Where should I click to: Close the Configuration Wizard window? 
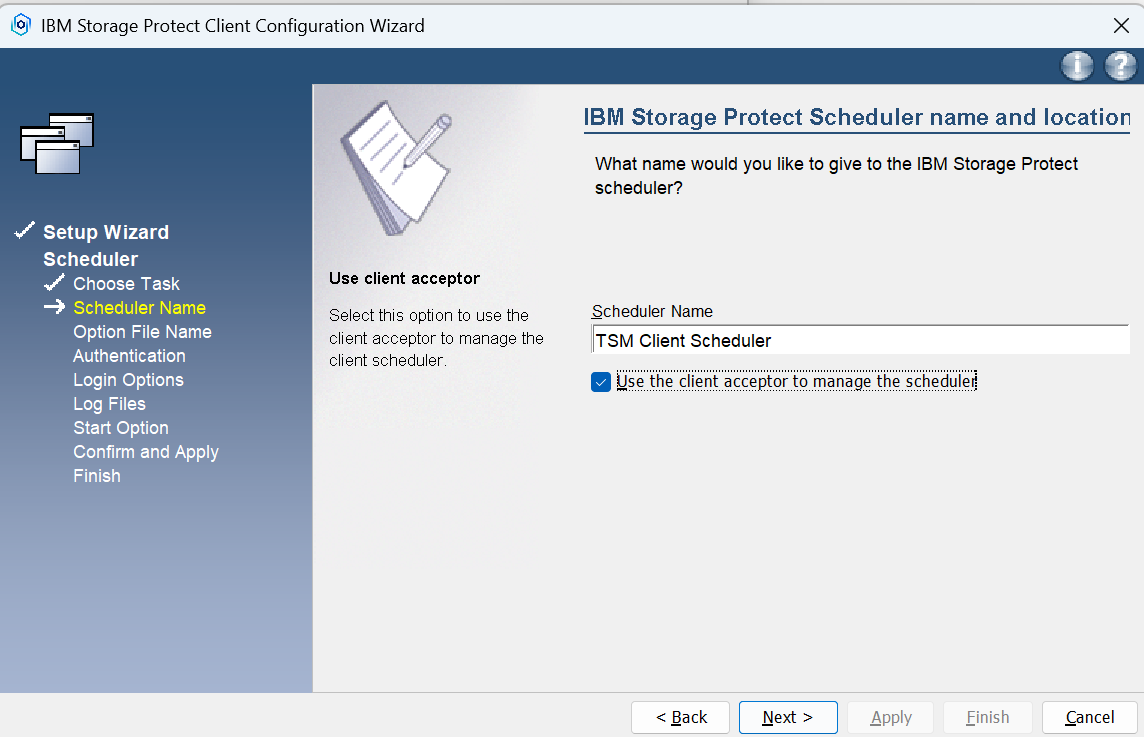pos(1120,25)
